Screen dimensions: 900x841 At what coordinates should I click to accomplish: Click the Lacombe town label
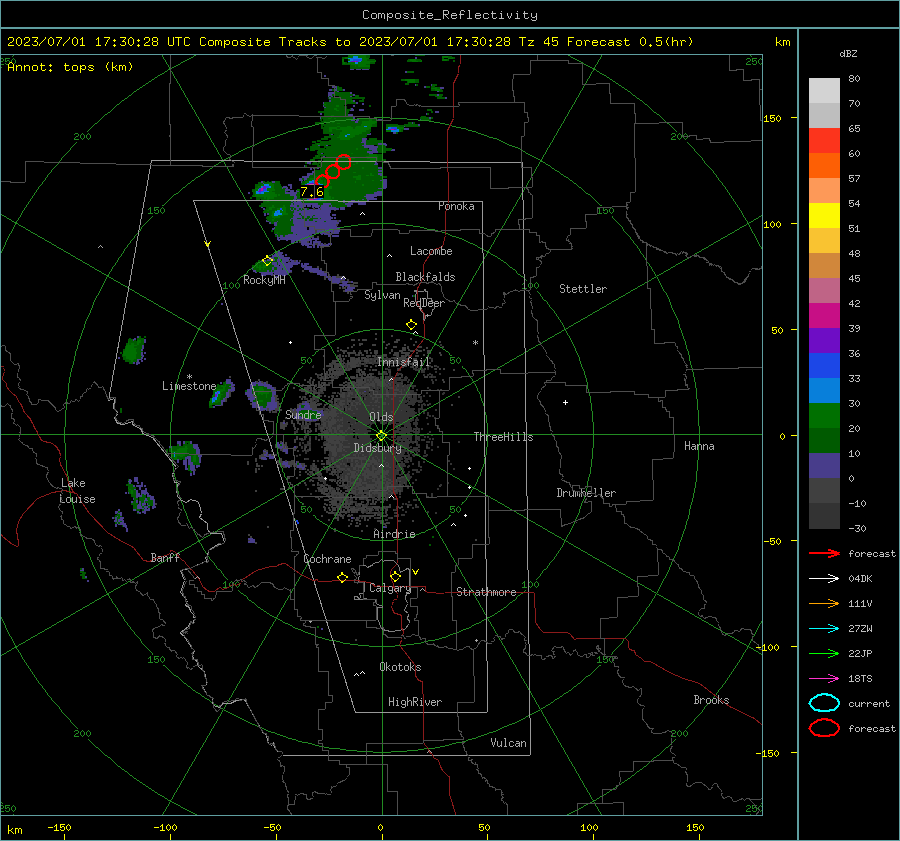tap(431, 251)
